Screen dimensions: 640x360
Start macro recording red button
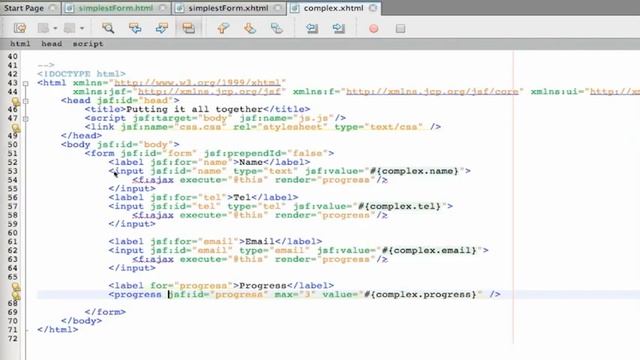(x=373, y=29)
